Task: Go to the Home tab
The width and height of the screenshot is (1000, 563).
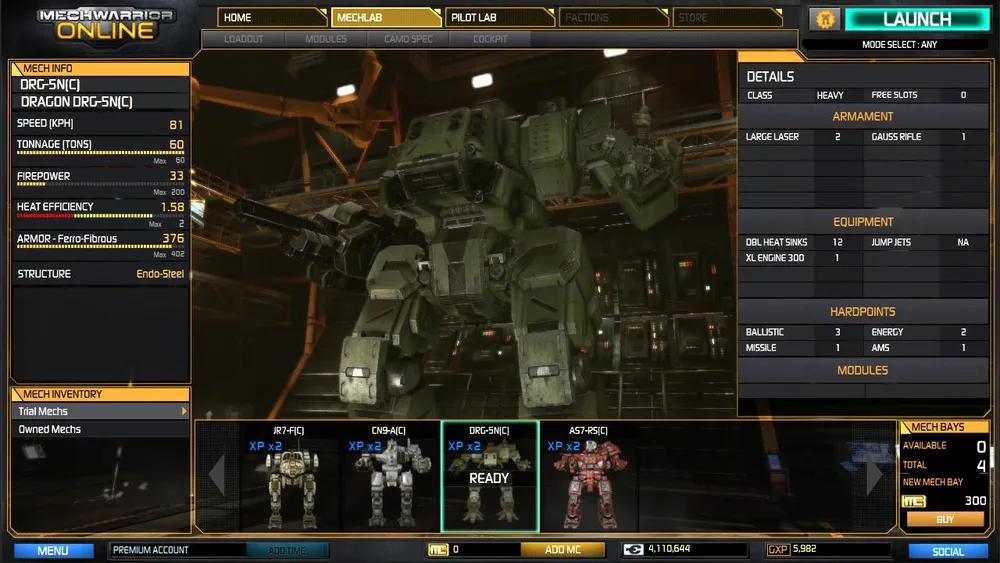Action: pos(271,17)
